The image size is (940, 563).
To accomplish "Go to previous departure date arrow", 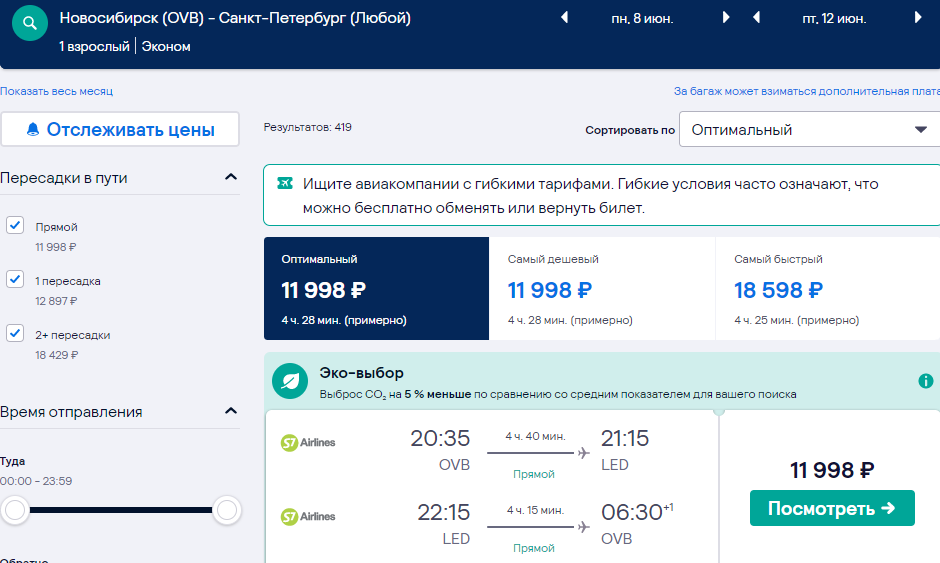I will tap(564, 17).
